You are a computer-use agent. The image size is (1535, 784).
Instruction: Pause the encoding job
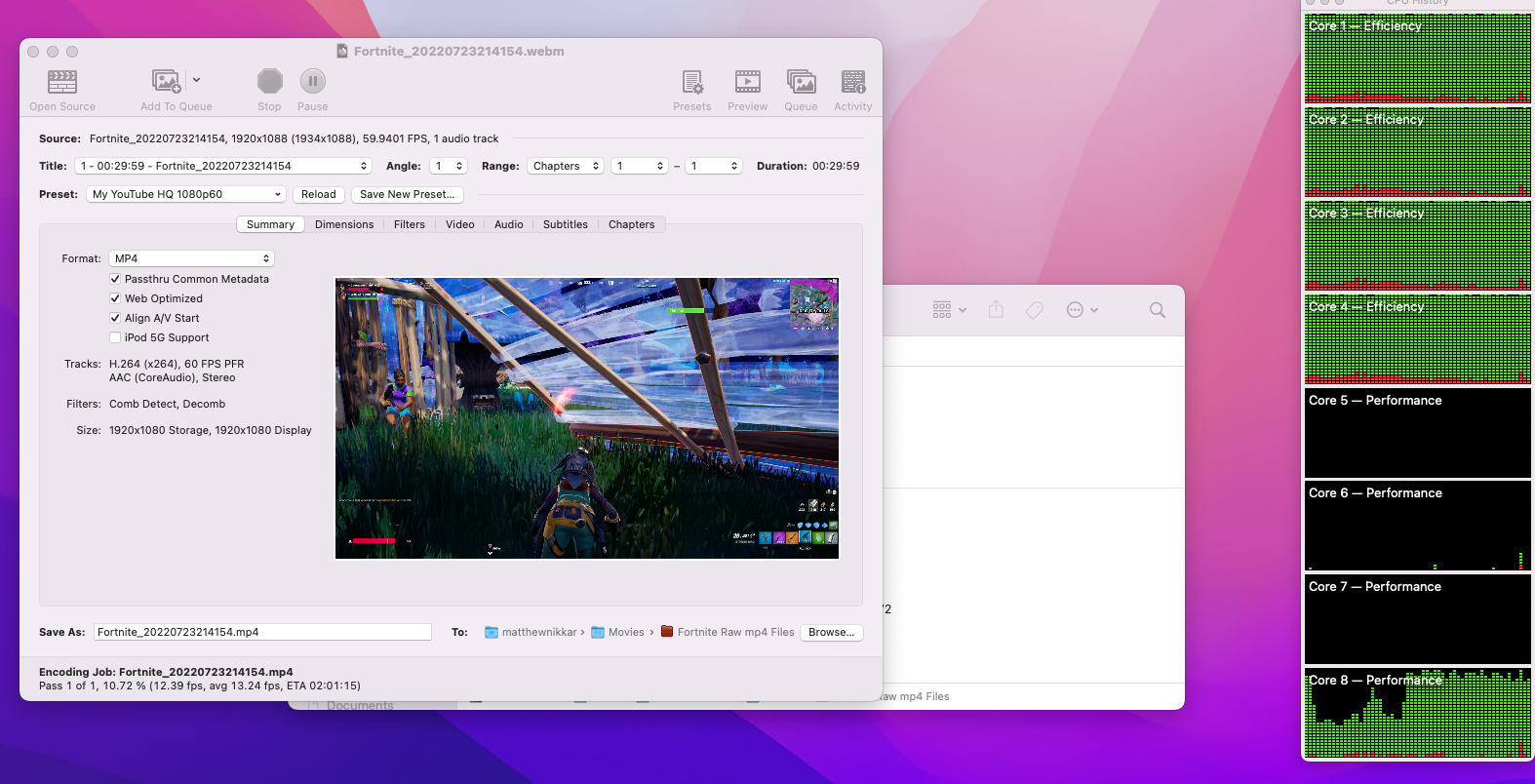pos(313,81)
